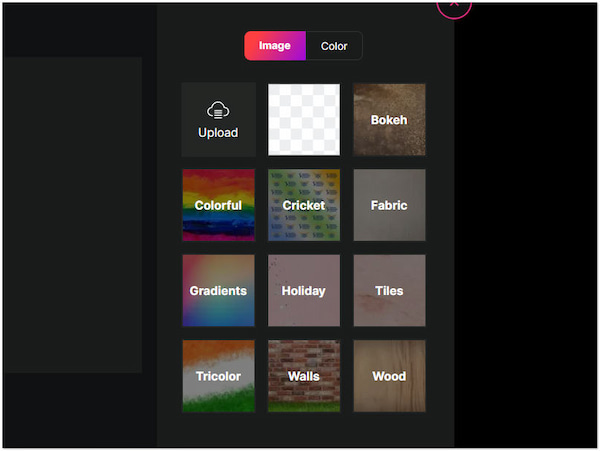
Task: Click the Upload cloud tile
Action: click(218, 120)
